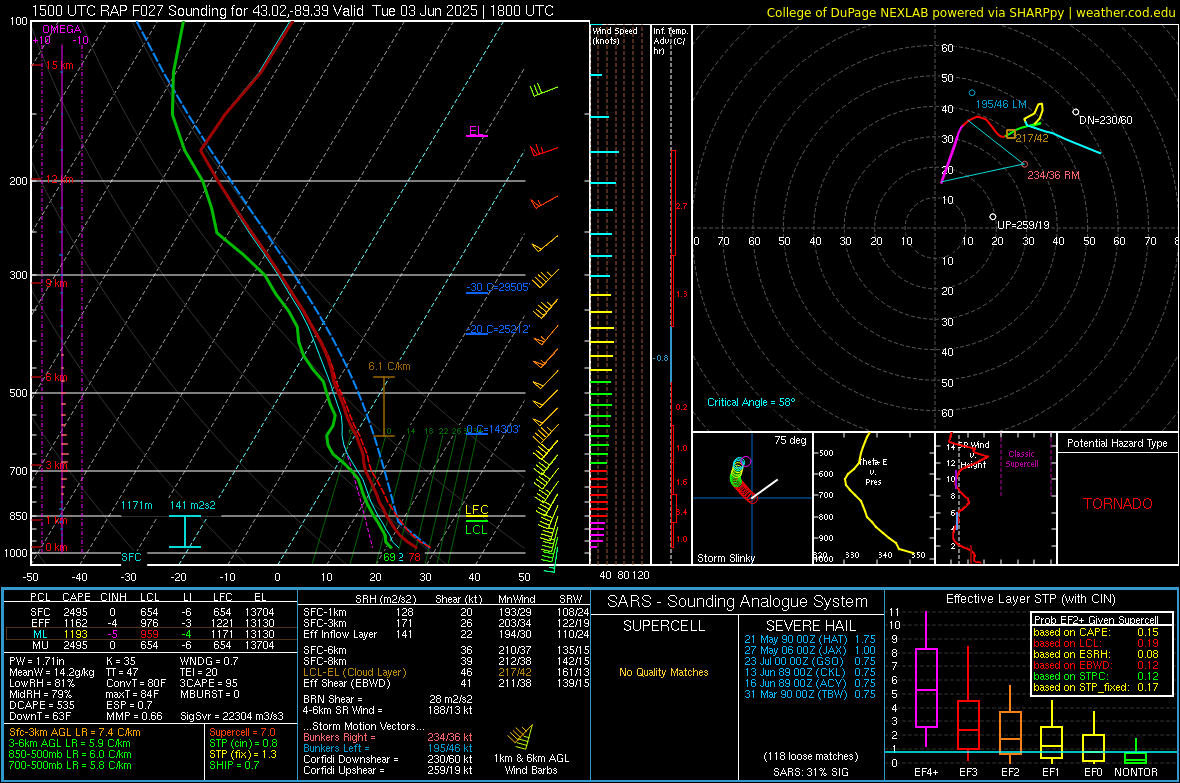Viewport: 1180px width, 783px height.
Task: Click the Wind Speed (knots) panel heading
Action: [615, 35]
